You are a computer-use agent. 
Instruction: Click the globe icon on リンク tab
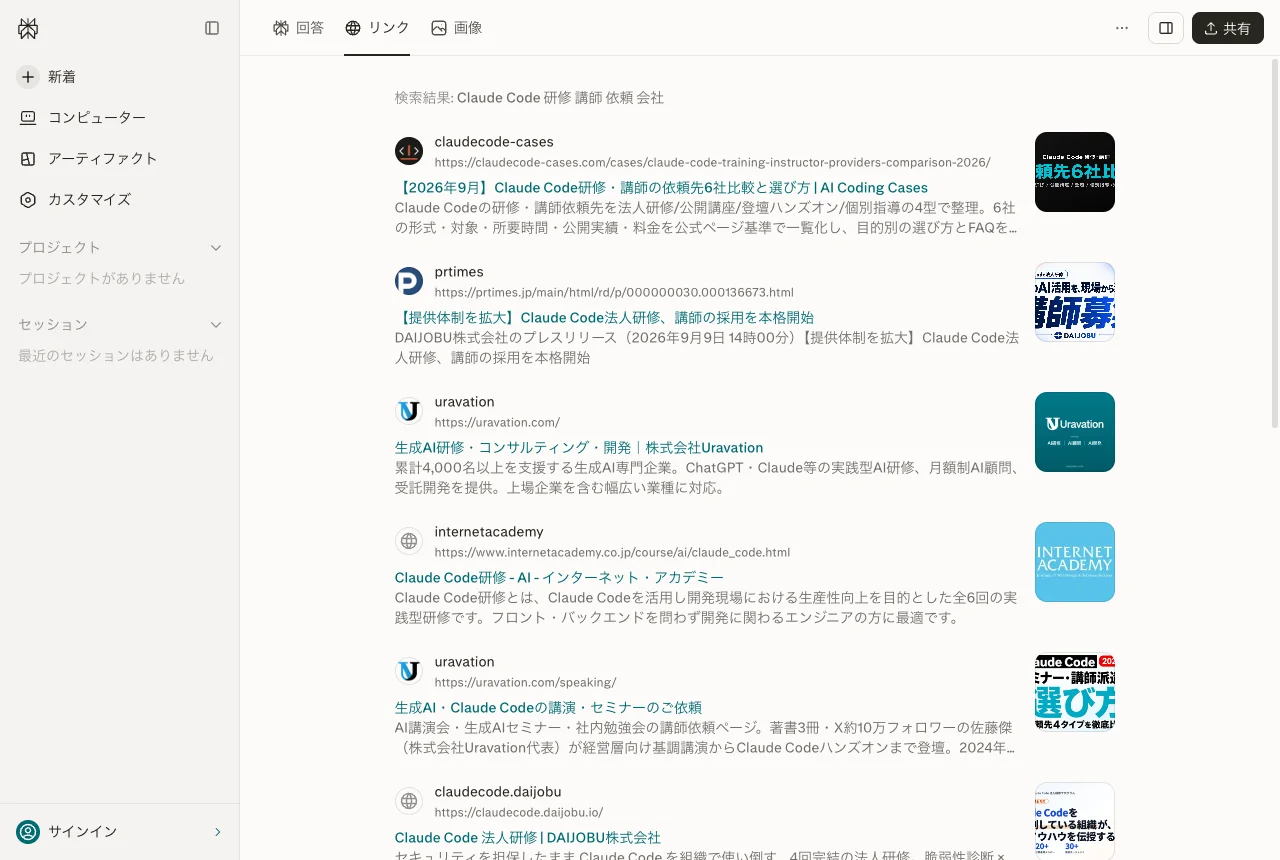click(353, 28)
